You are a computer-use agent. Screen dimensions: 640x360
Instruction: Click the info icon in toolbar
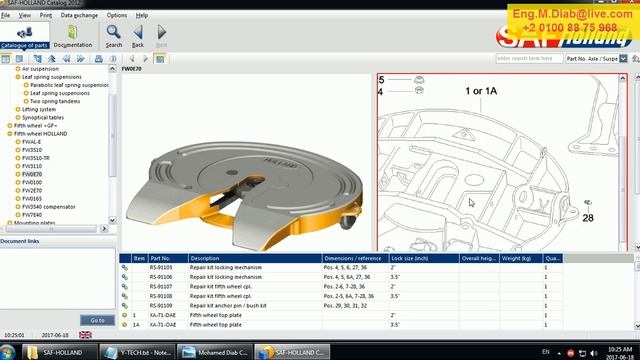[x=113, y=59]
